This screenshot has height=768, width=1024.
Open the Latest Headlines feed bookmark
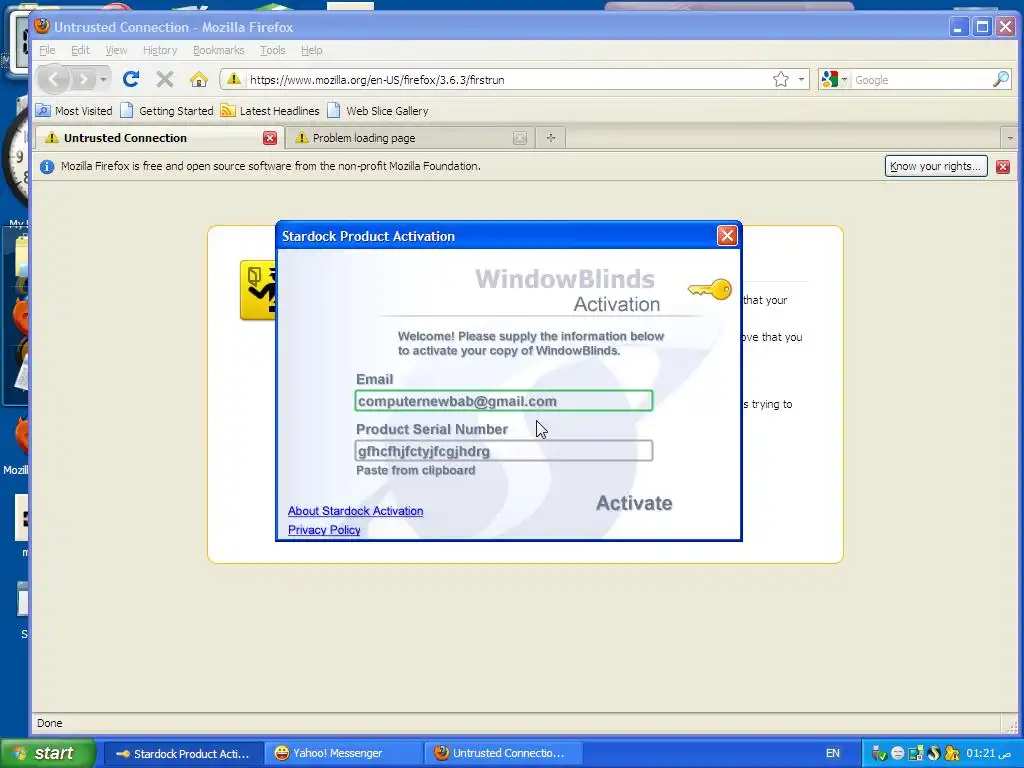point(270,111)
